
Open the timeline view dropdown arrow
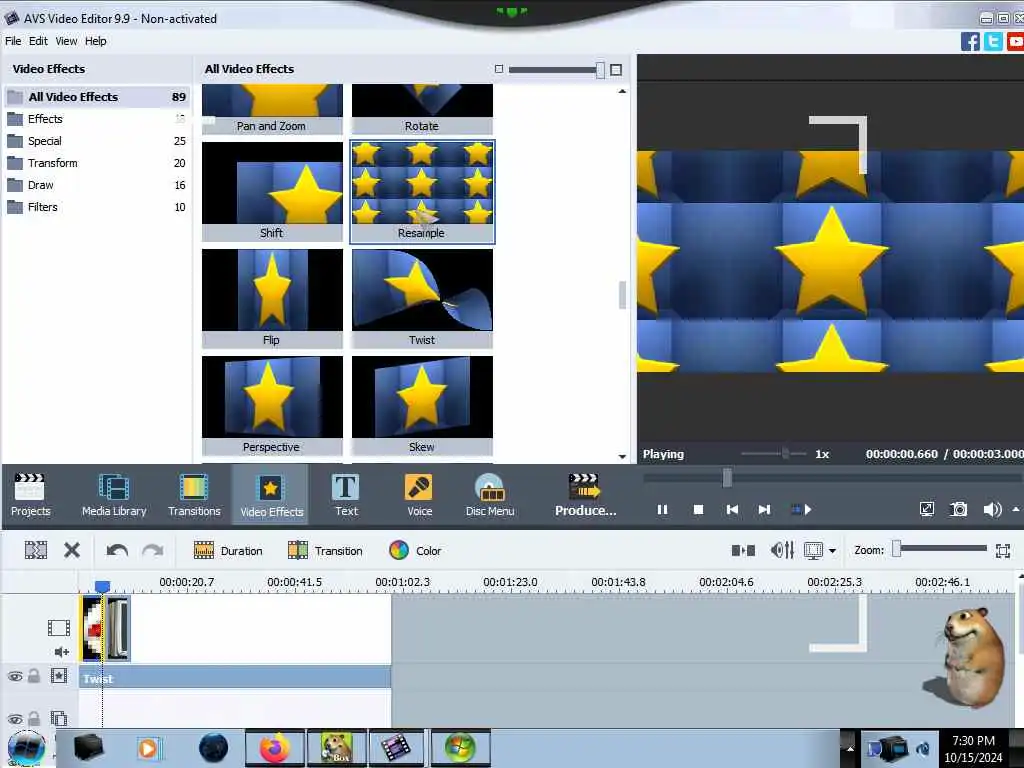coord(832,551)
